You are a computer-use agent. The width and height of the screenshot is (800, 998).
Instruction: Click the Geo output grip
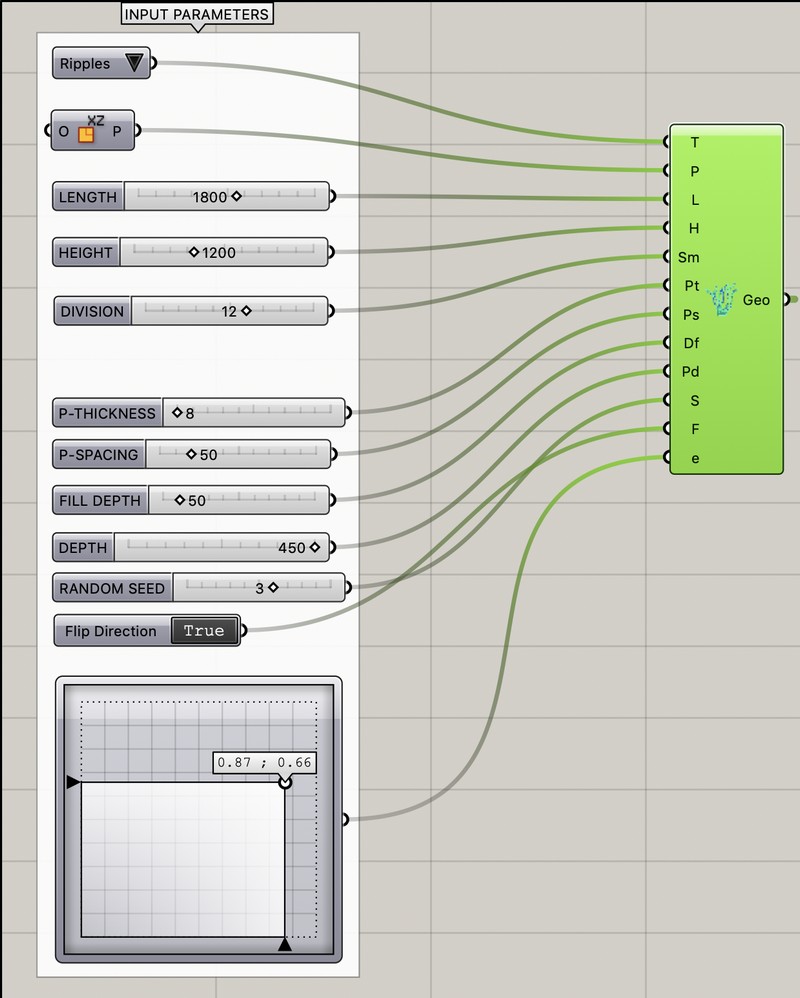pos(786,299)
